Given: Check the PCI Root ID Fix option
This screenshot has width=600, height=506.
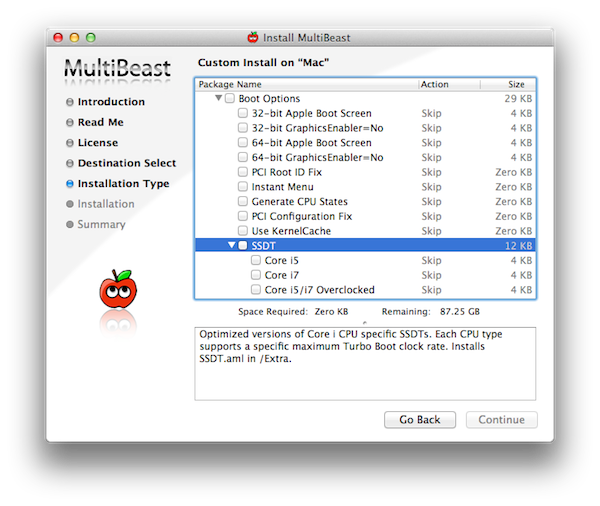Looking at the screenshot, I should pos(243,172).
